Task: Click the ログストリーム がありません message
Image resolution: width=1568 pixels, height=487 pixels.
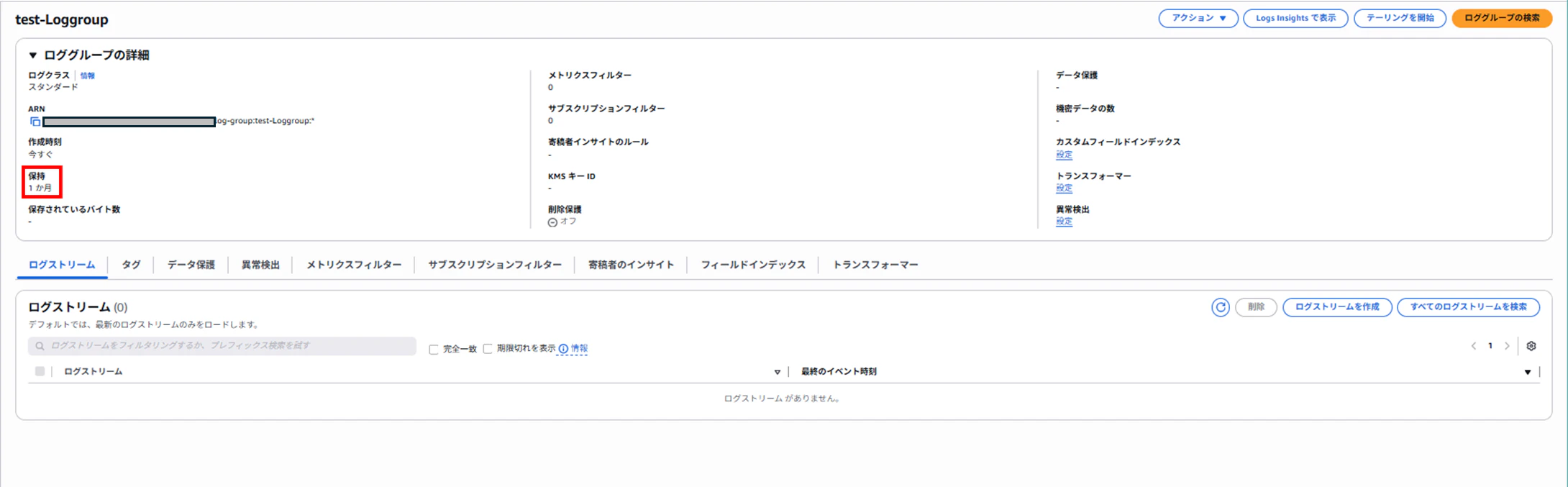Action: pyautogui.click(x=783, y=399)
